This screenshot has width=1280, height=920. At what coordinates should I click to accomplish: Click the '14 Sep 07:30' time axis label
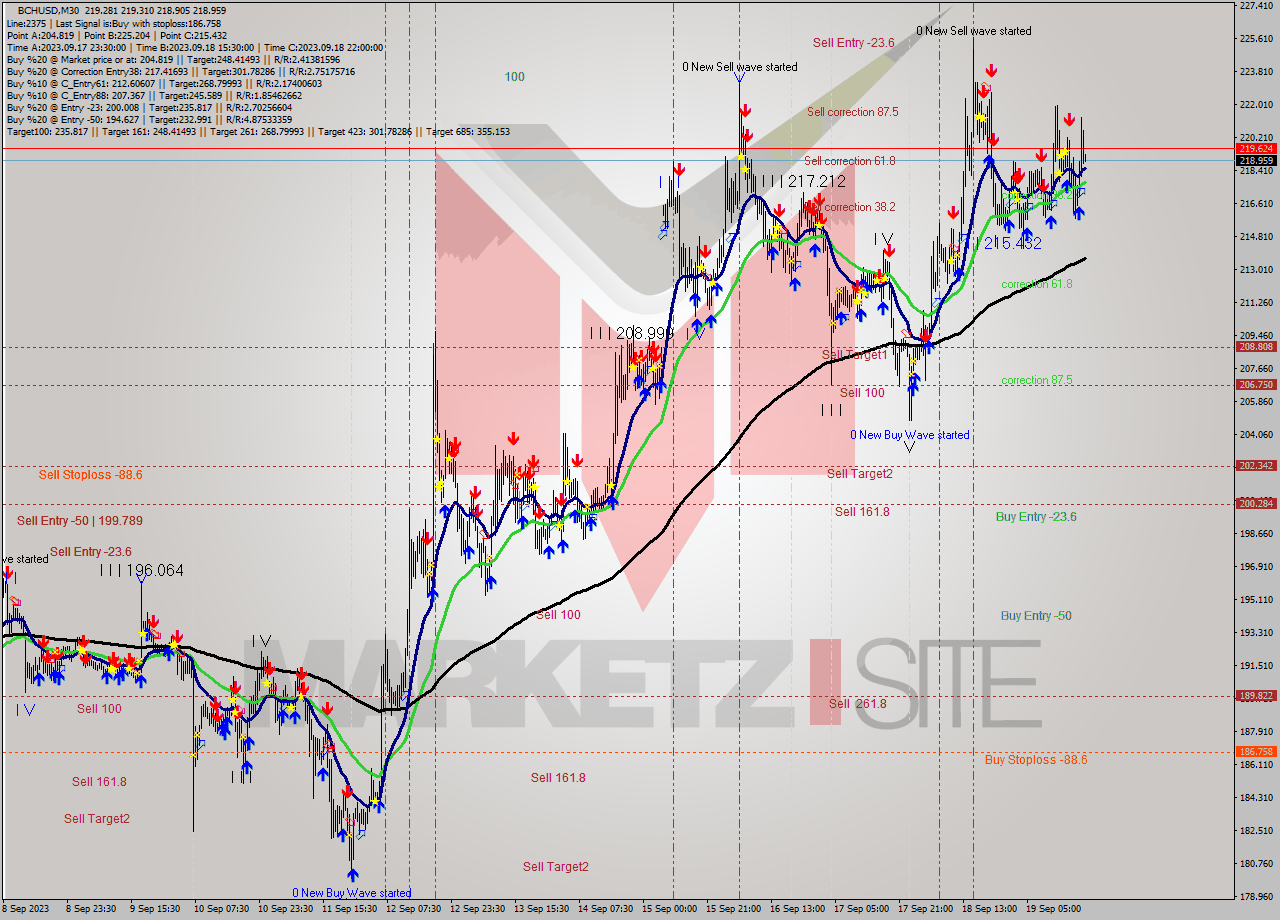[x=606, y=909]
